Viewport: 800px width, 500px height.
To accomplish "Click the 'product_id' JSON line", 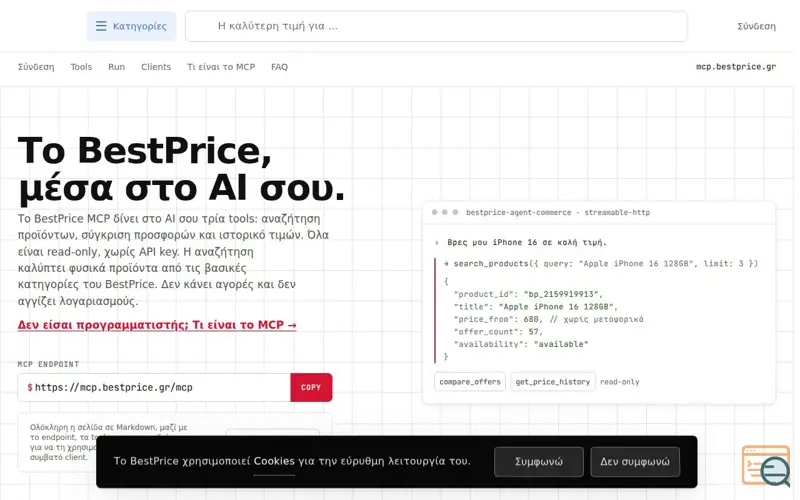I will coord(528,294).
